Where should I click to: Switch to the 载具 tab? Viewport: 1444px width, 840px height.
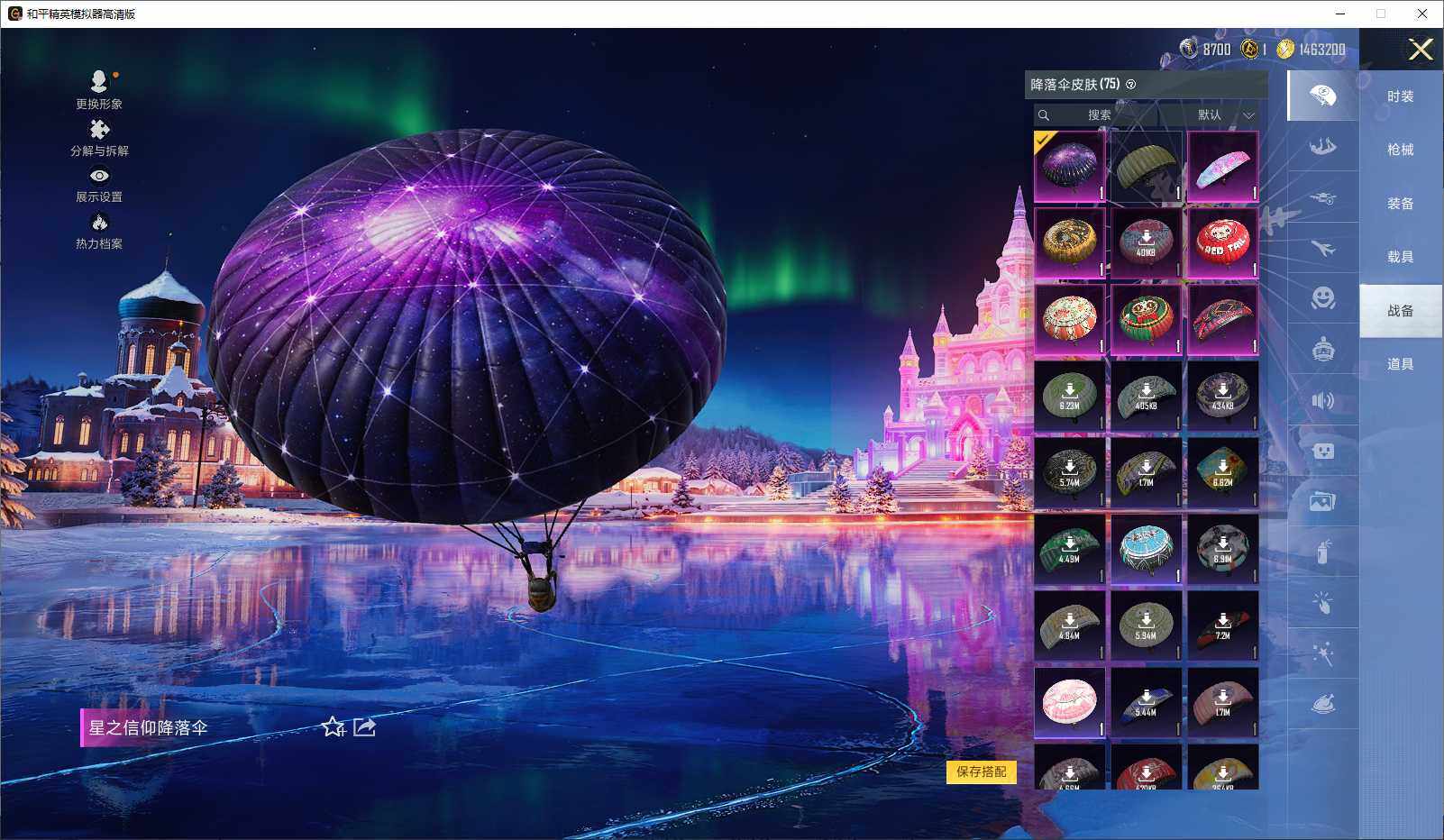[1400, 257]
